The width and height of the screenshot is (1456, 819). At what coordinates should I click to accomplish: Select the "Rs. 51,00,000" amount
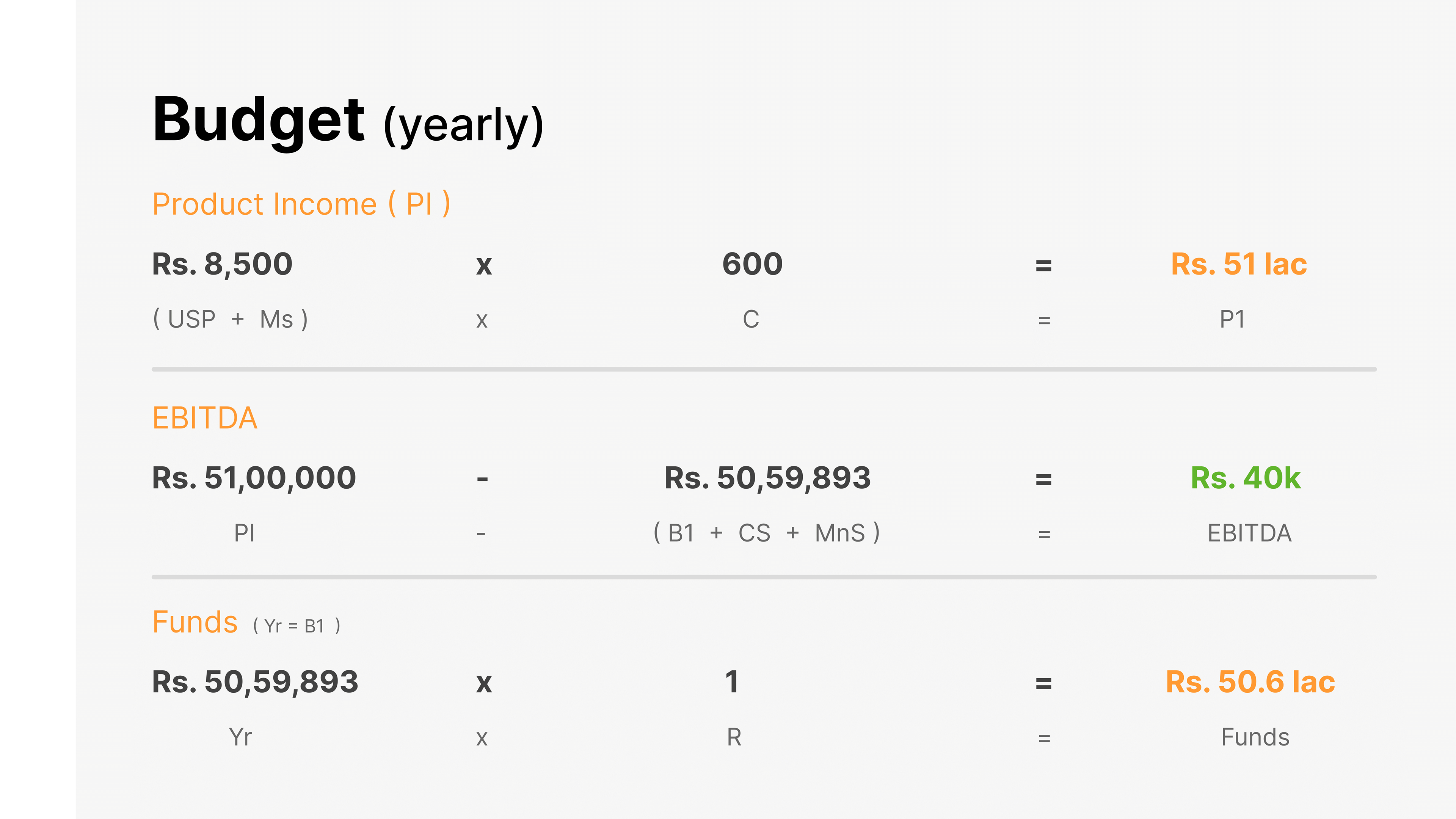[254, 478]
